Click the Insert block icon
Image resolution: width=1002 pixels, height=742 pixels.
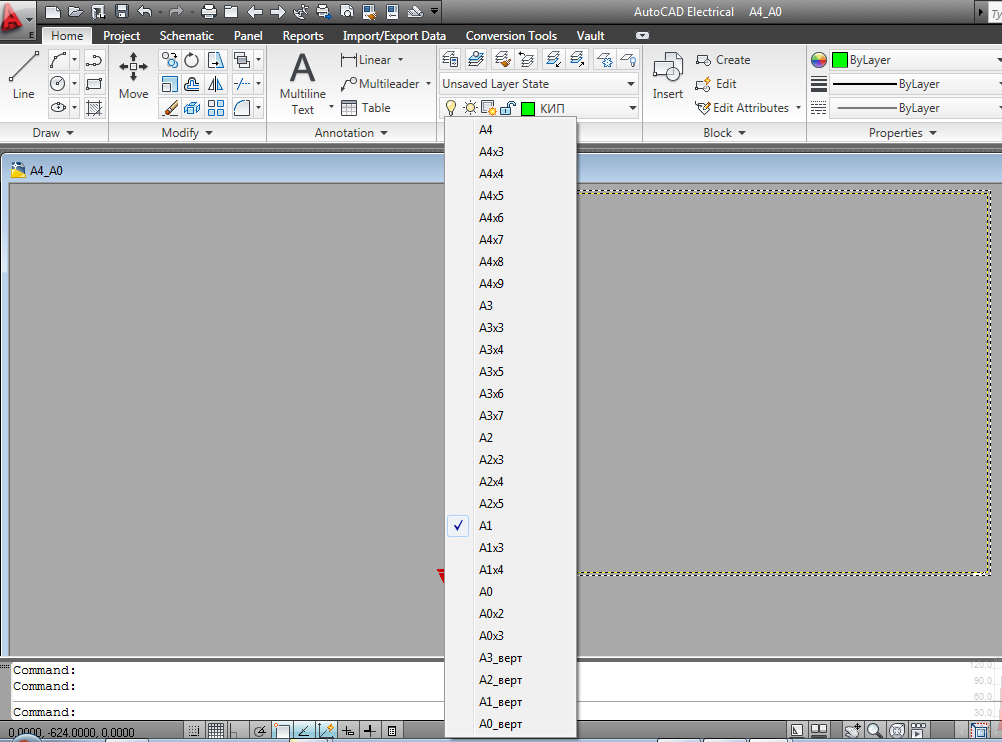pyautogui.click(x=668, y=77)
